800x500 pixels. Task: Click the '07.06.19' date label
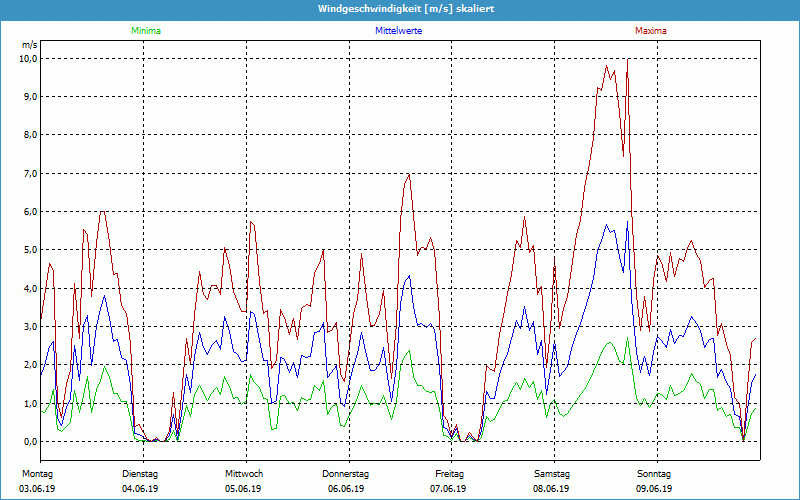[448, 489]
